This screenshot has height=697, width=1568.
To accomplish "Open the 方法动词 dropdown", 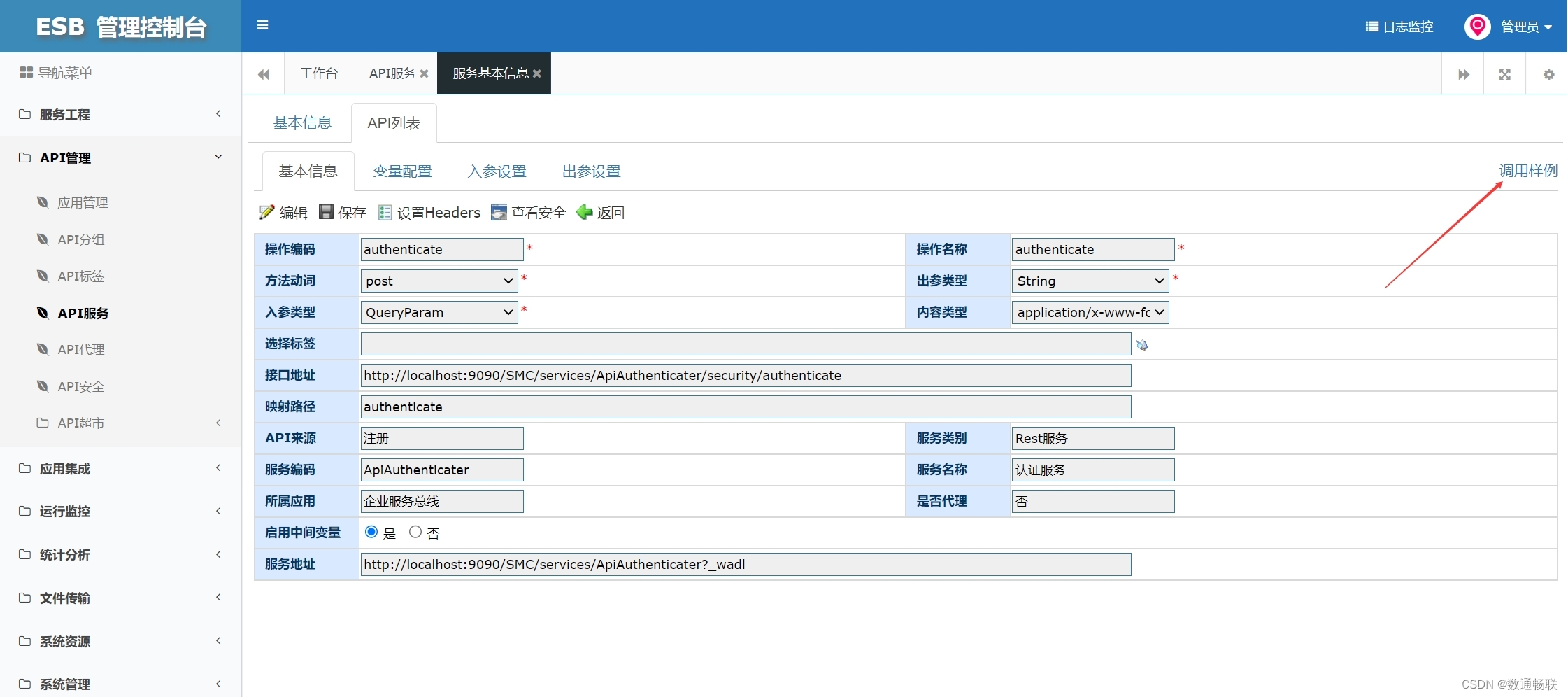I will coord(439,281).
